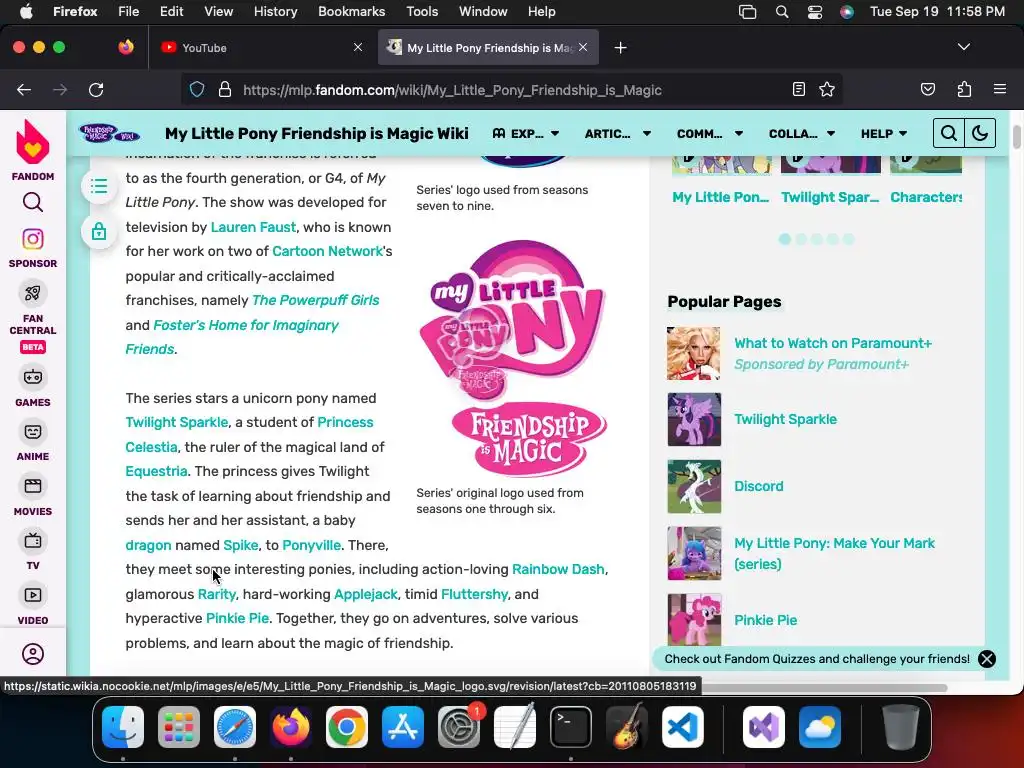Open the Fluttershy link

point(474,594)
